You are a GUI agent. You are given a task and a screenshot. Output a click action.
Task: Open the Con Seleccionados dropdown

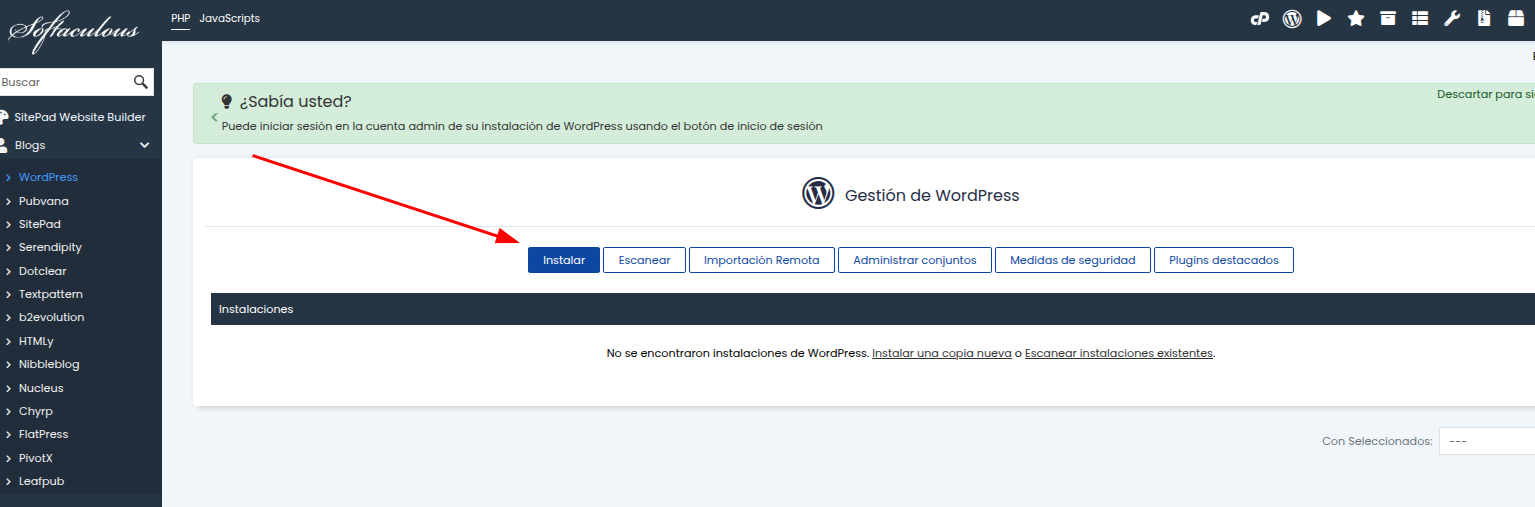tap(1487, 441)
